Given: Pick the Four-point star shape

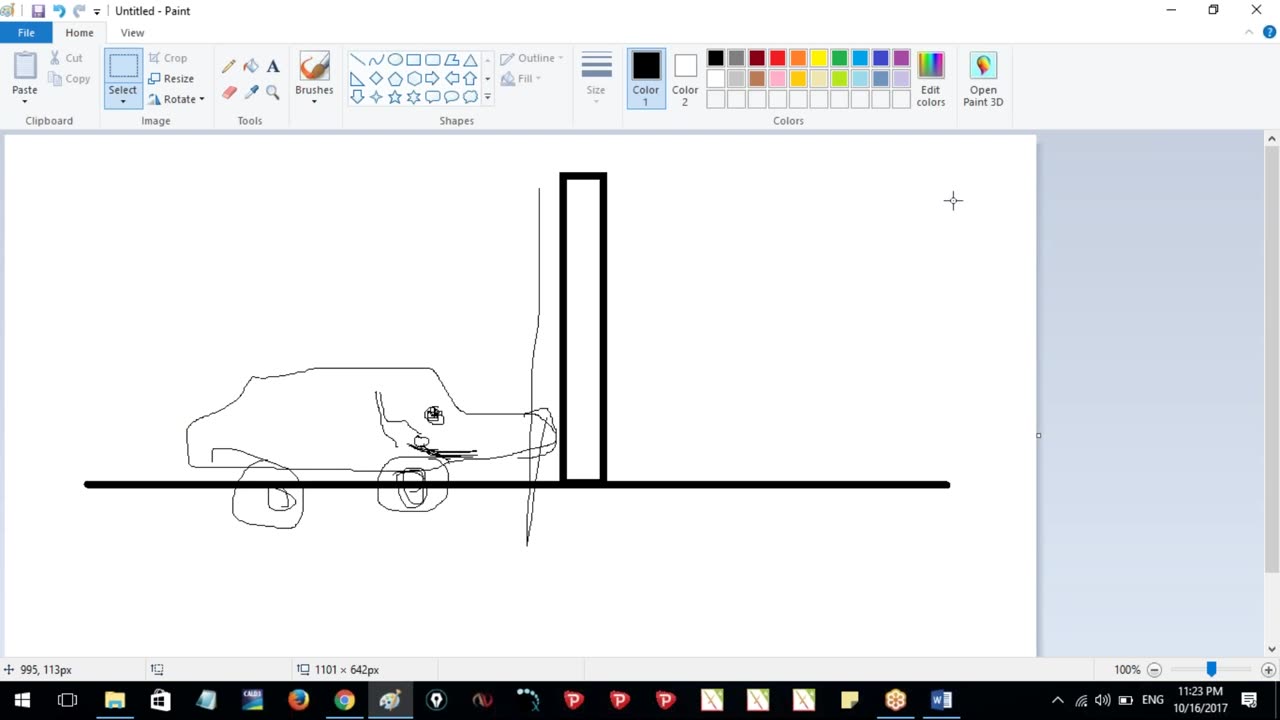Looking at the screenshot, I should coord(376,97).
